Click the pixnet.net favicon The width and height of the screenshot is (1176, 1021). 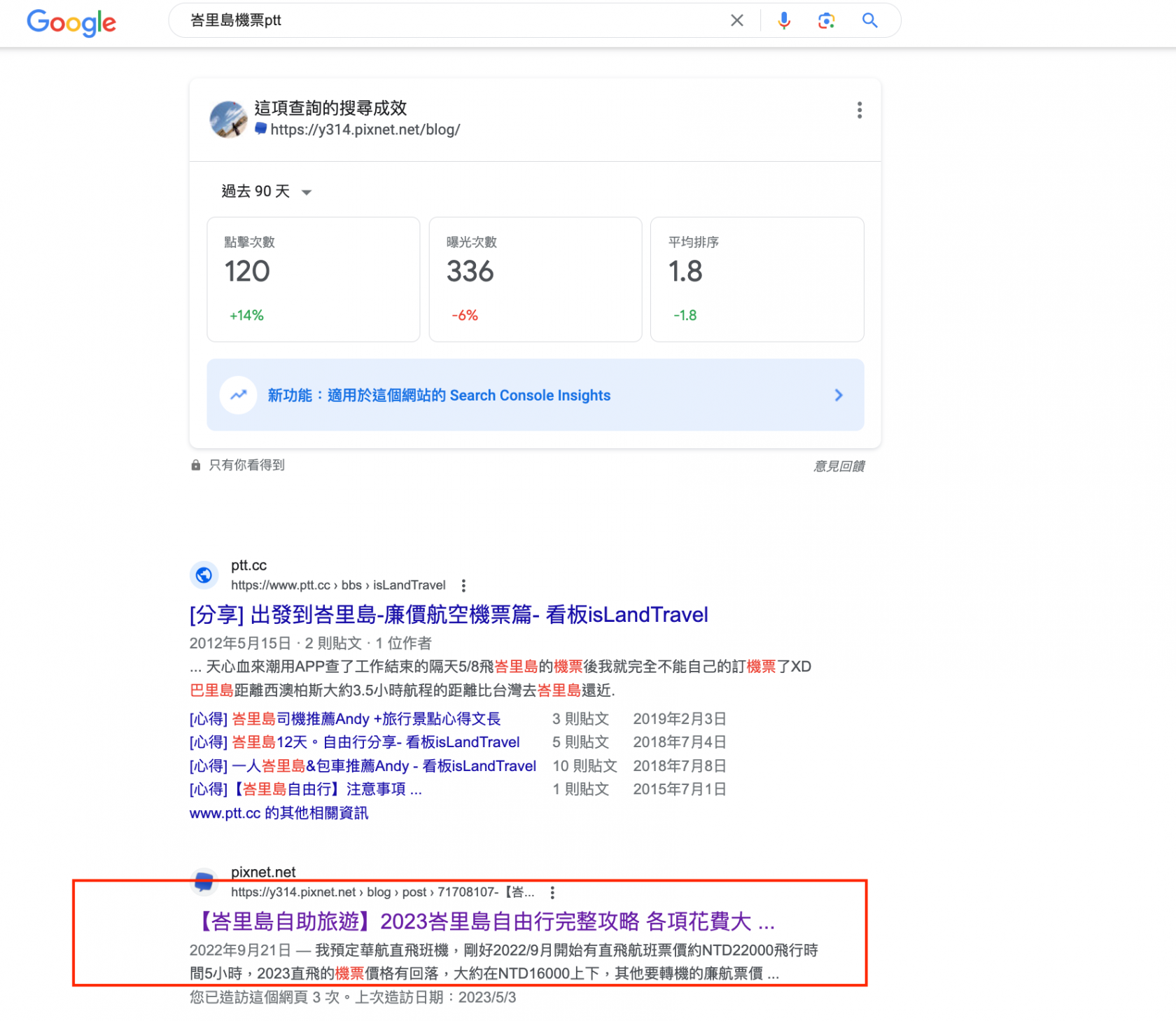[204, 882]
